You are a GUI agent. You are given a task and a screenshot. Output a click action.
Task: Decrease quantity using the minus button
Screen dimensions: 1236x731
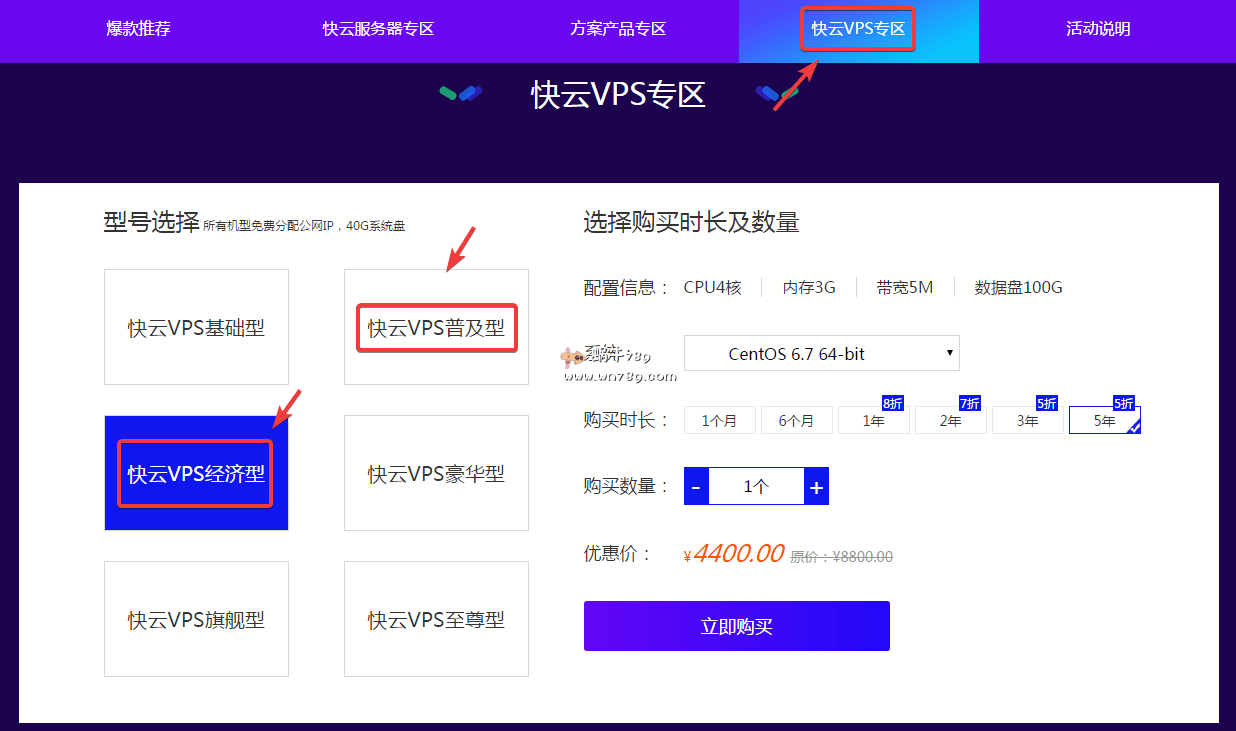695,485
